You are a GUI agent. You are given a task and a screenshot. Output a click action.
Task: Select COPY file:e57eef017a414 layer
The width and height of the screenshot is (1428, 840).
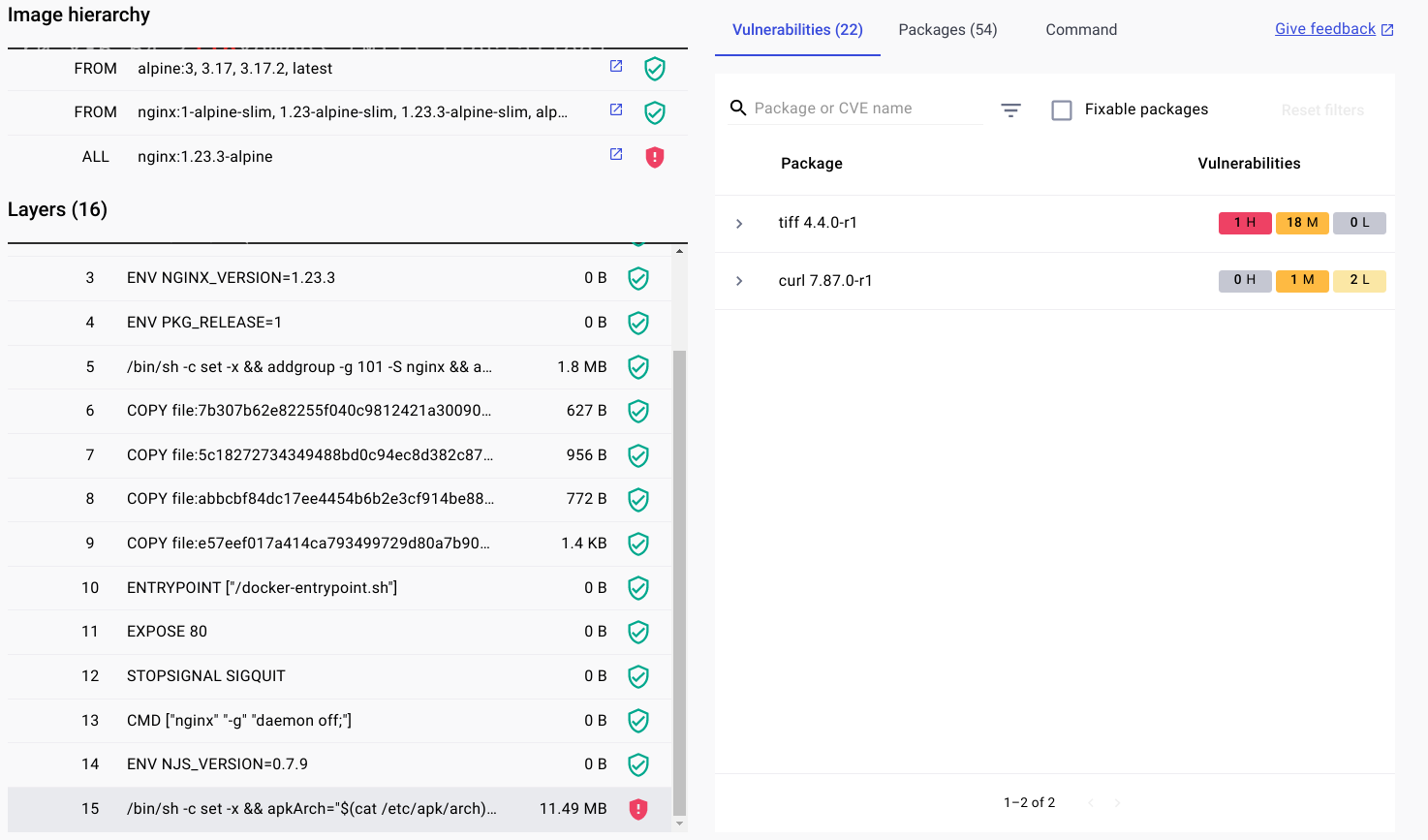click(x=339, y=544)
